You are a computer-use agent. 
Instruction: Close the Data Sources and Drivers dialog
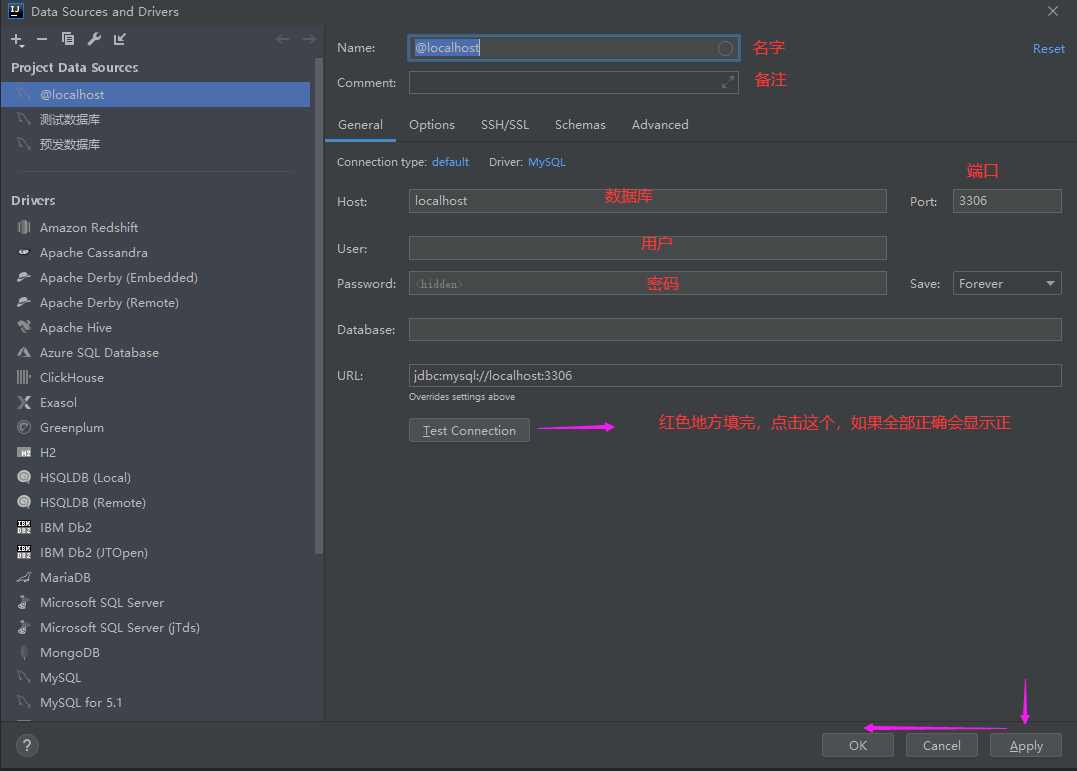click(1053, 11)
